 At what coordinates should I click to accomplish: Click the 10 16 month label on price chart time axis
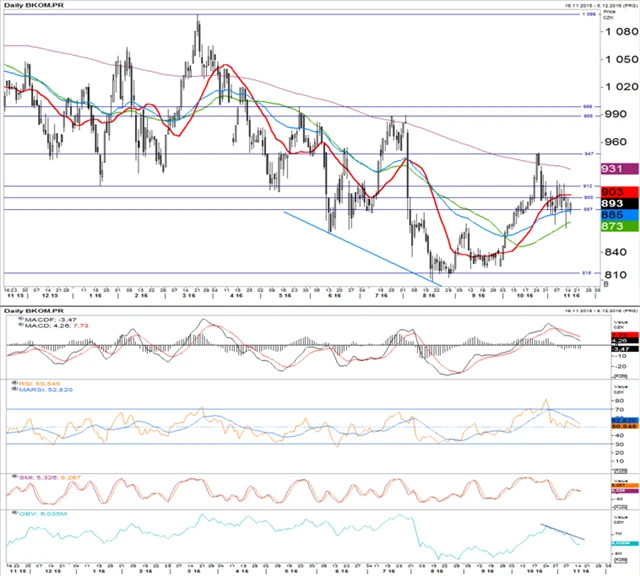point(525,296)
